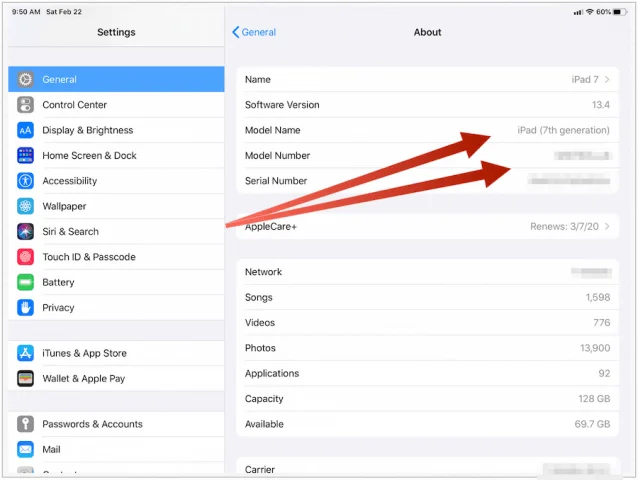Tap the 1,598 songs value
The image size is (638, 480).
[598, 297]
